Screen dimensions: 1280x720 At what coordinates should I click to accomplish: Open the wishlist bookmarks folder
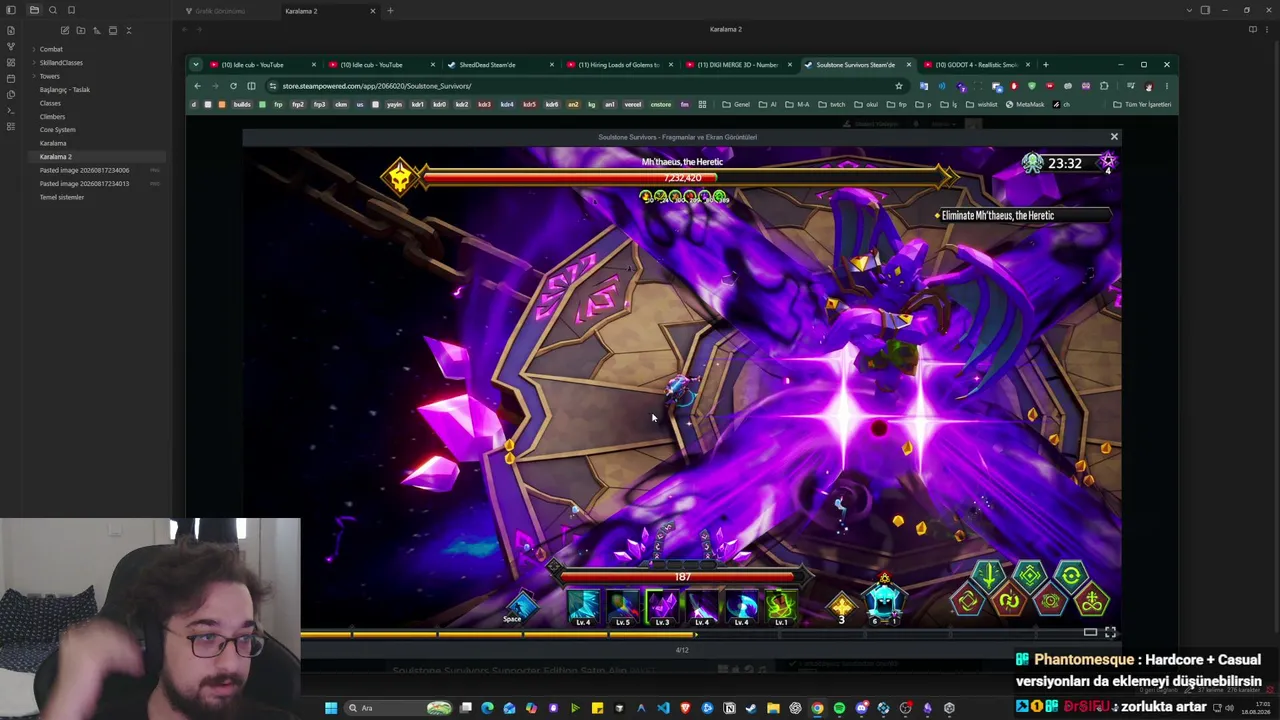[x=982, y=104]
